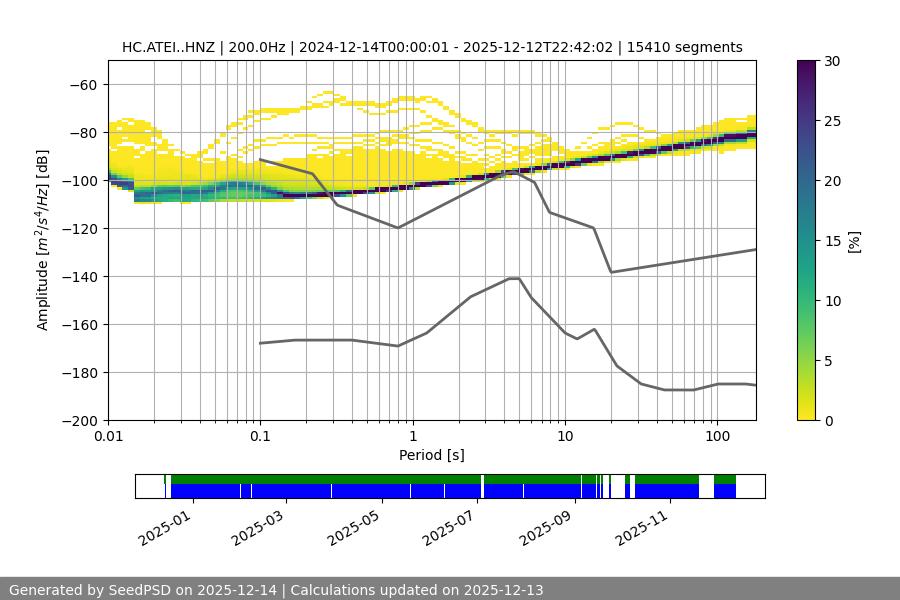The width and height of the screenshot is (900, 600).
Task: Click the 100 tick label on the period axis
Action: point(716,437)
